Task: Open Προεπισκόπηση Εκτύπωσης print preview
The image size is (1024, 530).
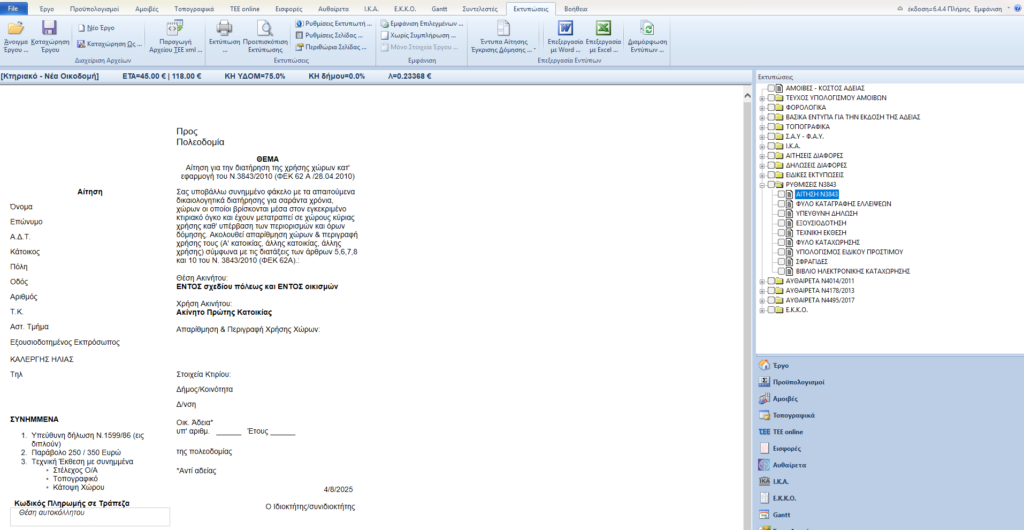Action: pos(264,32)
